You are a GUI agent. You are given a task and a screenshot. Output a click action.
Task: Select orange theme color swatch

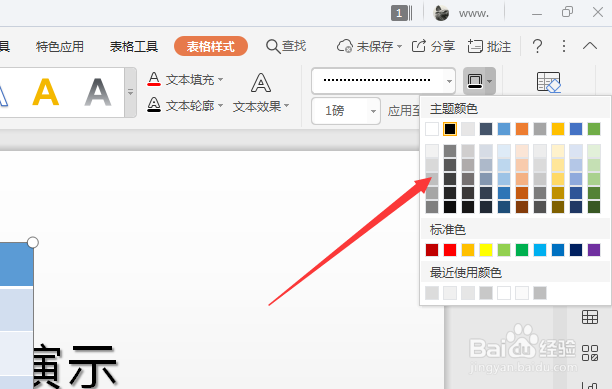click(522, 129)
